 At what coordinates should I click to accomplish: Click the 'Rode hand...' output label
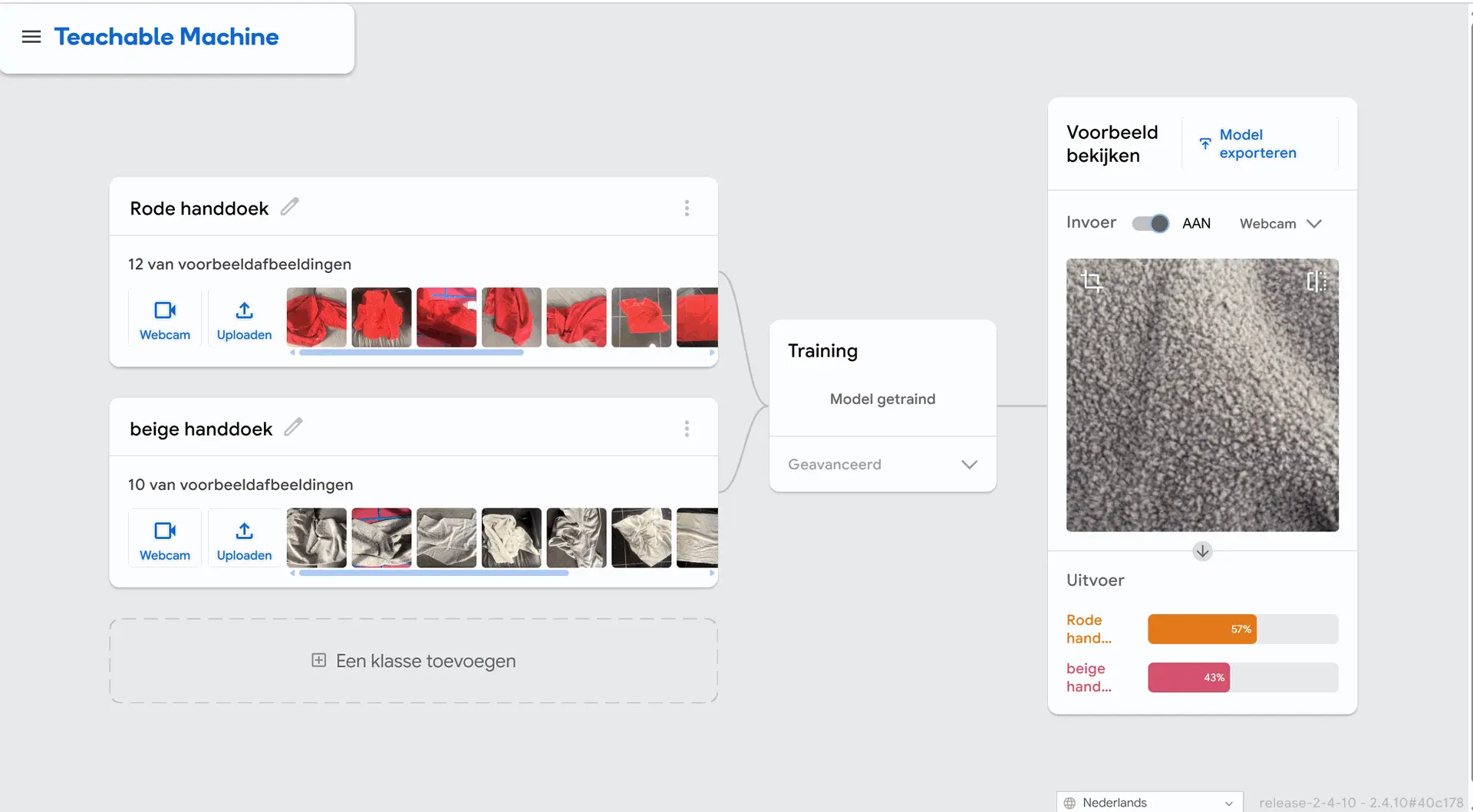pyautogui.click(x=1089, y=629)
